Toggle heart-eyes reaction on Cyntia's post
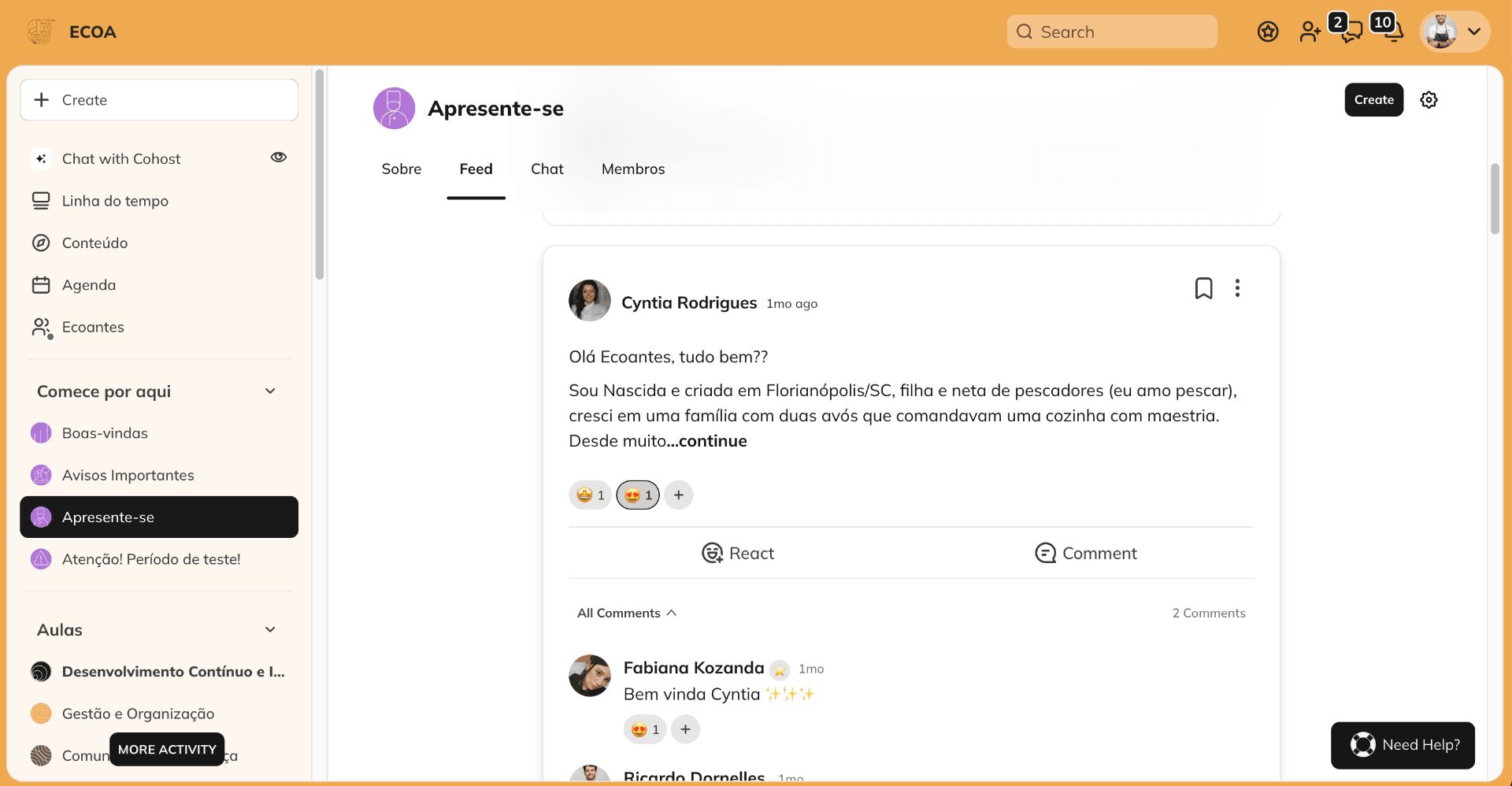Screen dimensions: 1512x786 638,495
